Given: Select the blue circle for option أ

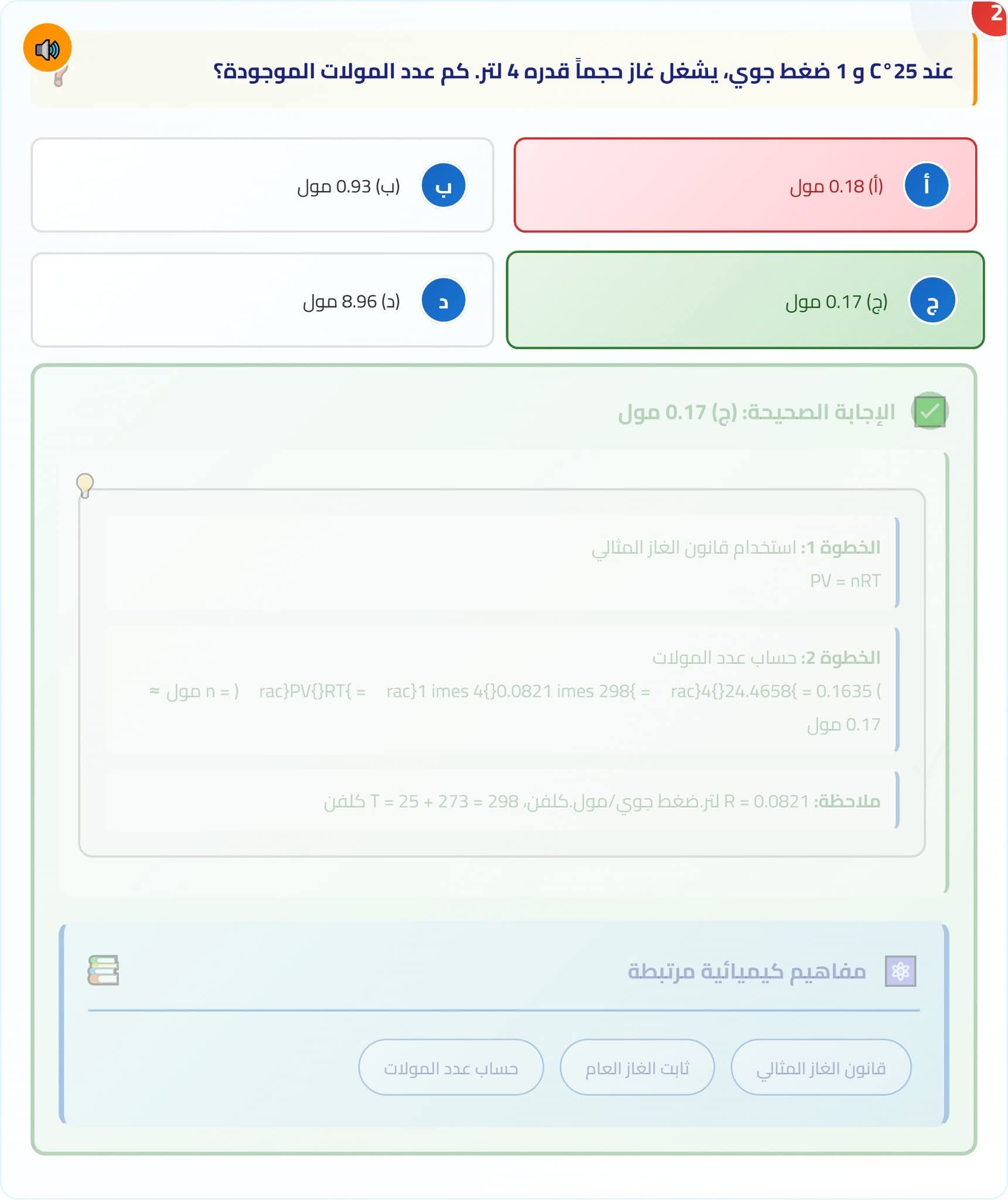Looking at the screenshot, I should click(926, 186).
